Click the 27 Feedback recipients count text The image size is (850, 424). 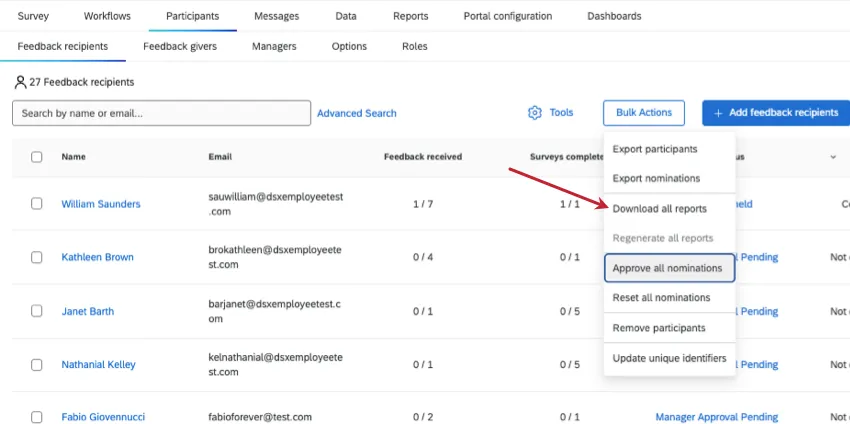(x=82, y=82)
